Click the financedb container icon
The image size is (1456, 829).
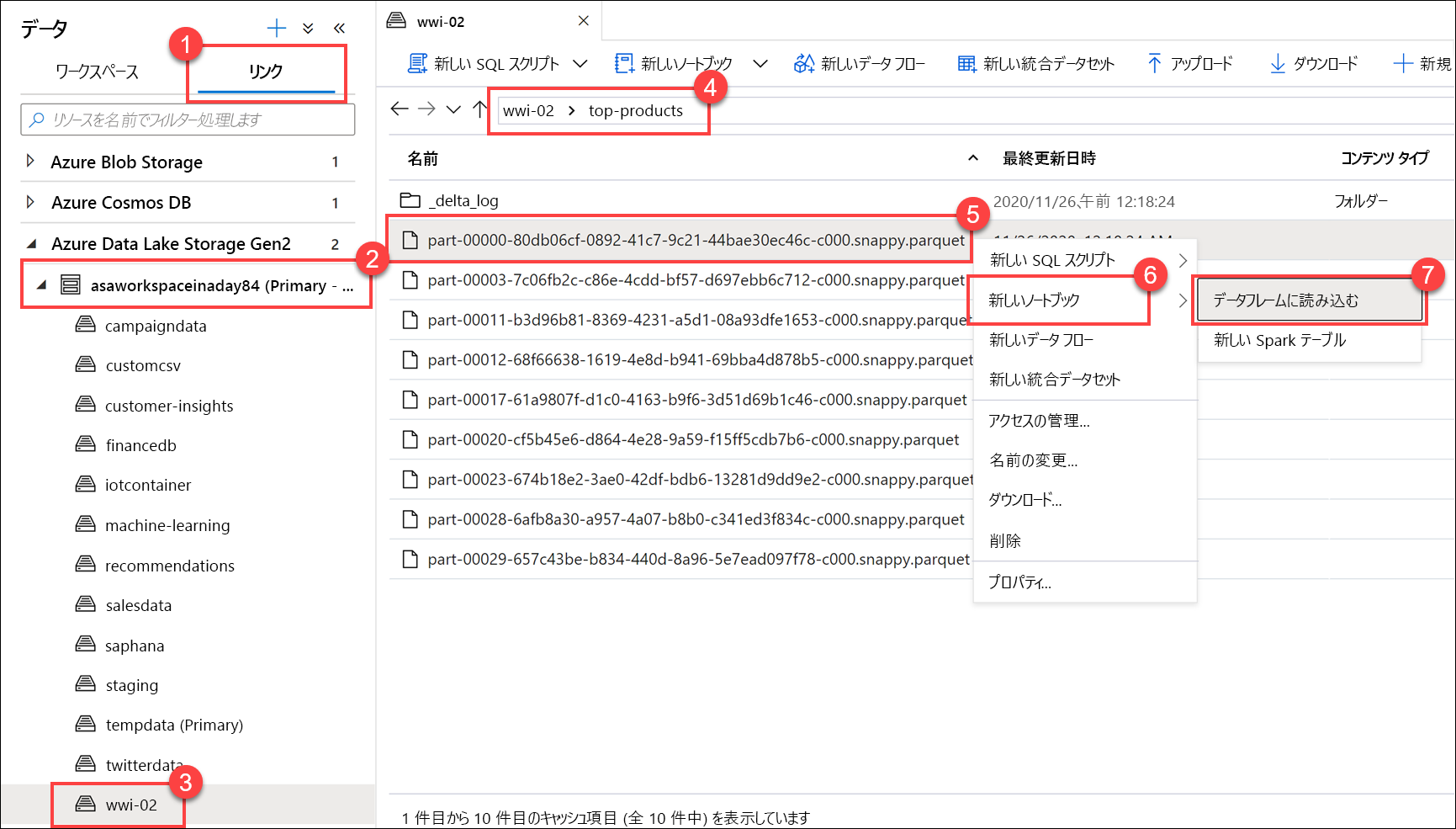tap(85, 444)
